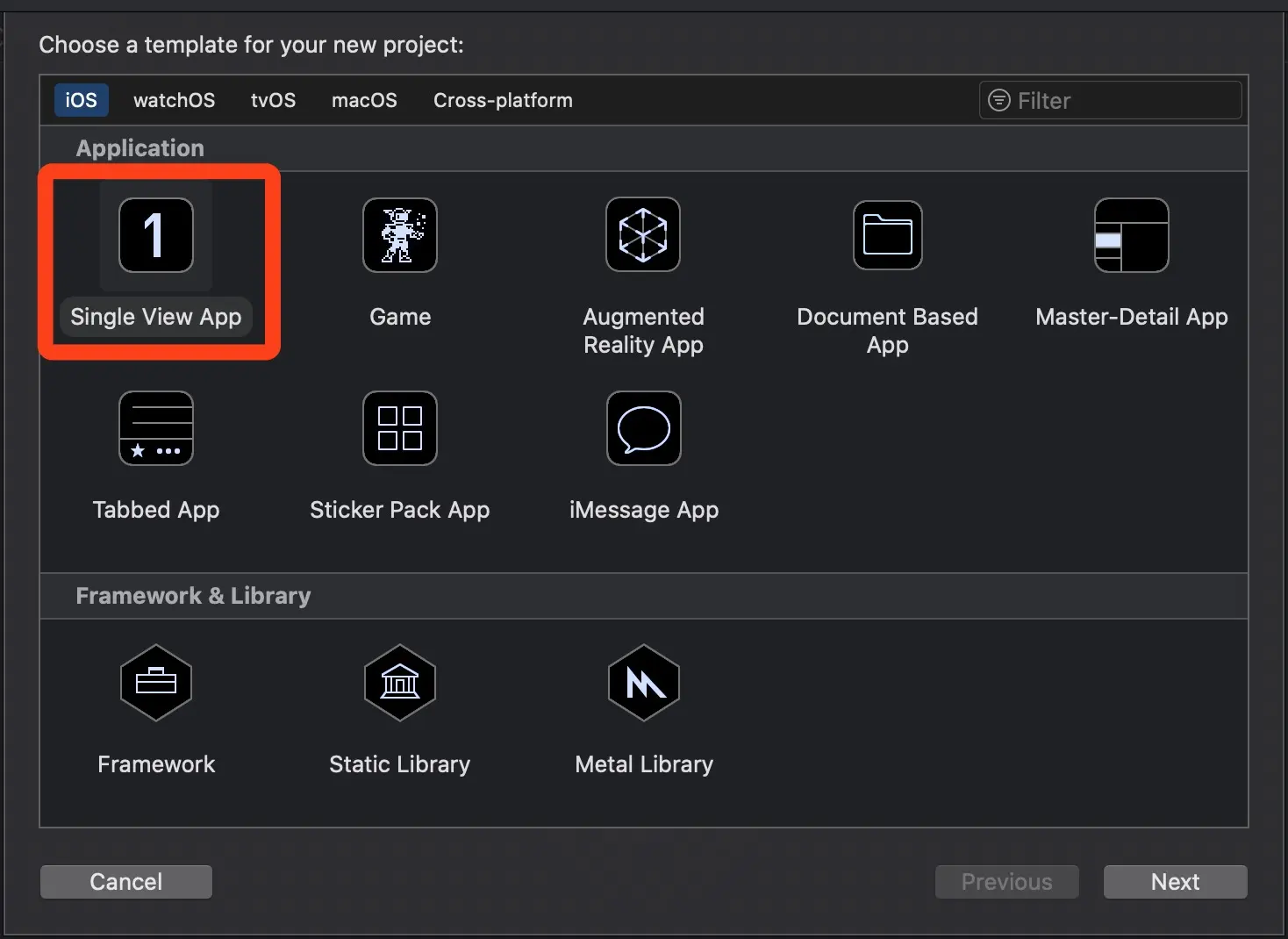The image size is (1288, 939).
Task: Click the Static Library label
Action: [x=400, y=764]
